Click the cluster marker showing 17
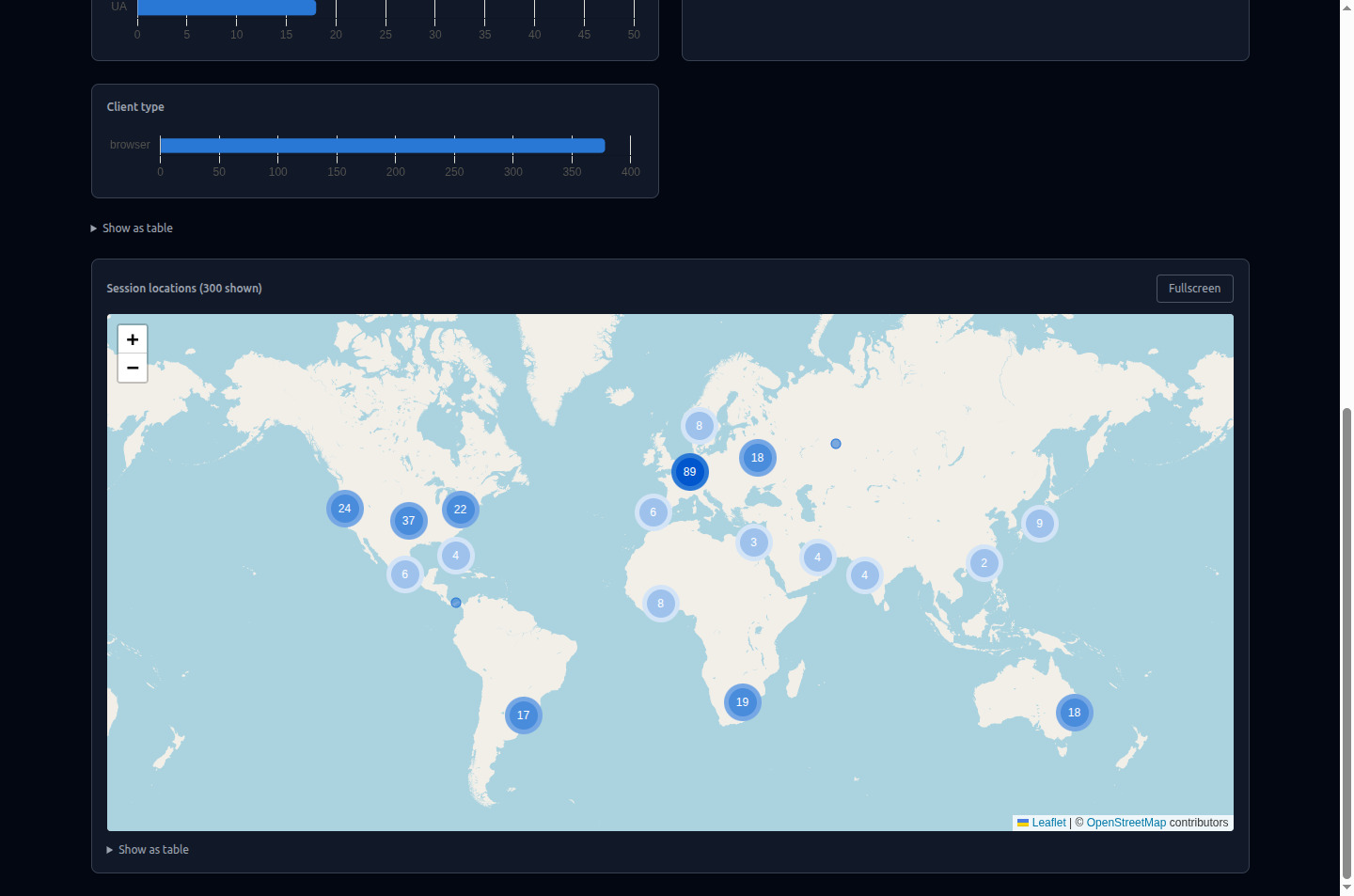 click(524, 715)
